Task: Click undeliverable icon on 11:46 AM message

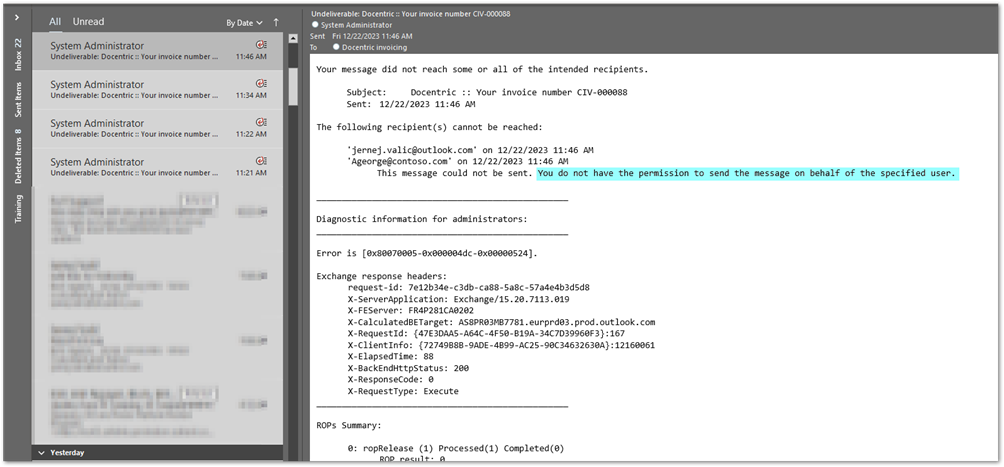Action: click(x=261, y=45)
